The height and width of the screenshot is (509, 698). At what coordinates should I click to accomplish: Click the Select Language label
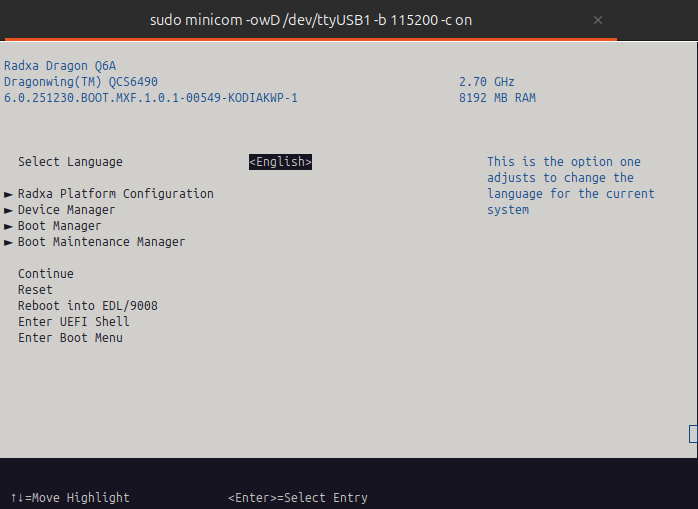(70, 162)
